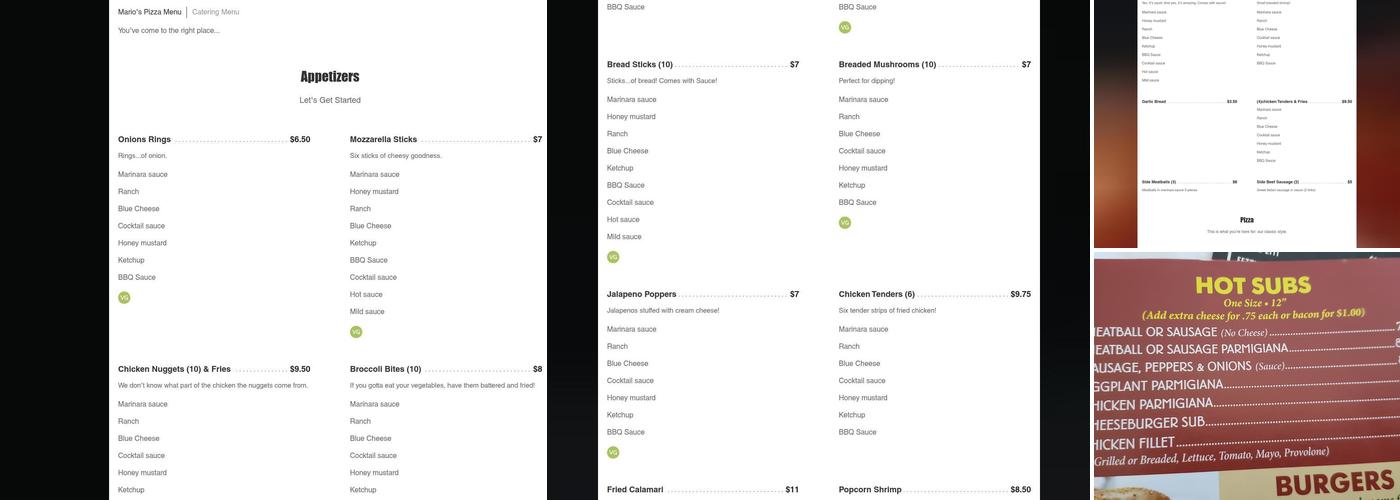
Task: Open the Hot Subs menu photo
Action: click(1247, 376)
